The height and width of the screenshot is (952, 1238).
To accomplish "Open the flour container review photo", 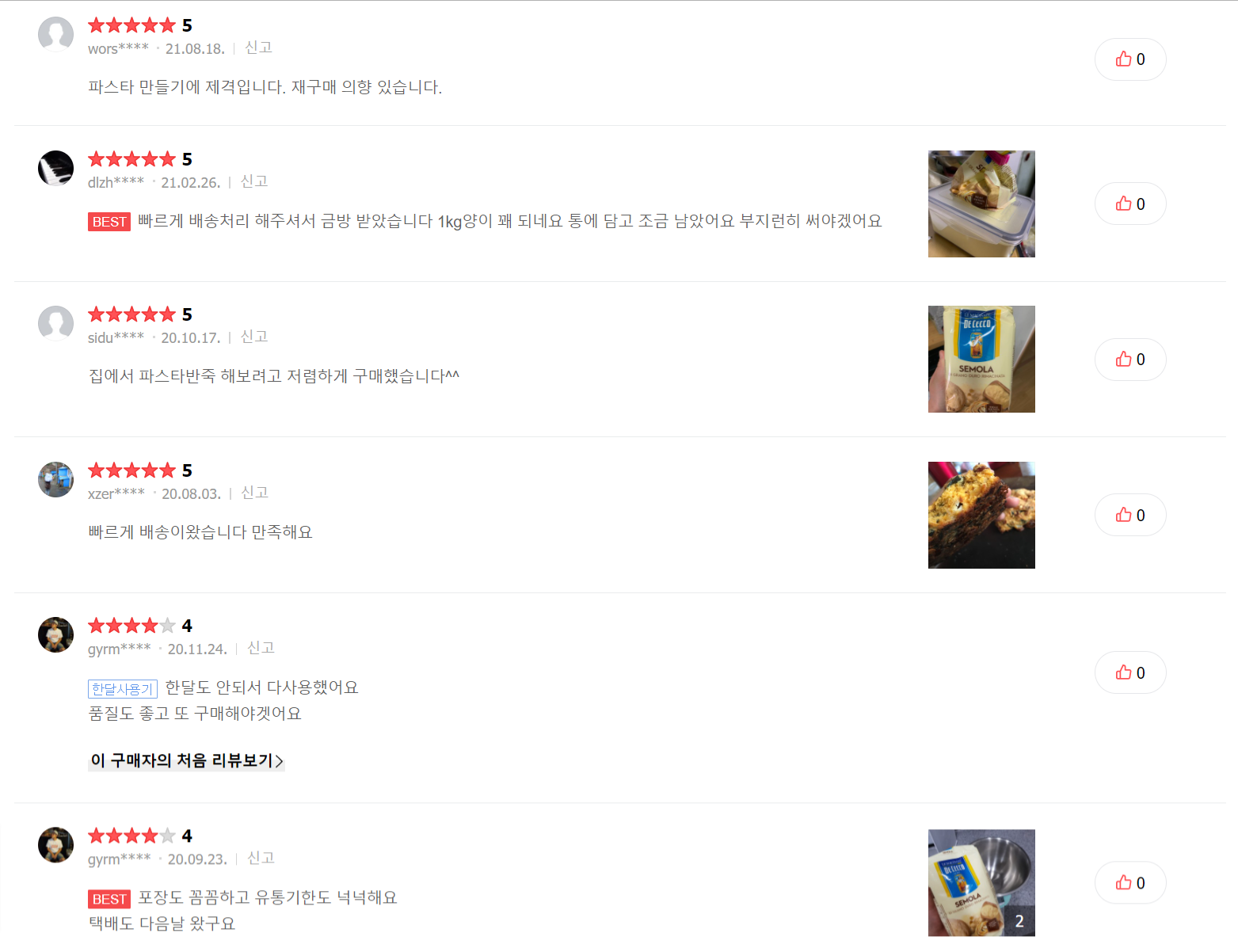I will tap(981, 204).
